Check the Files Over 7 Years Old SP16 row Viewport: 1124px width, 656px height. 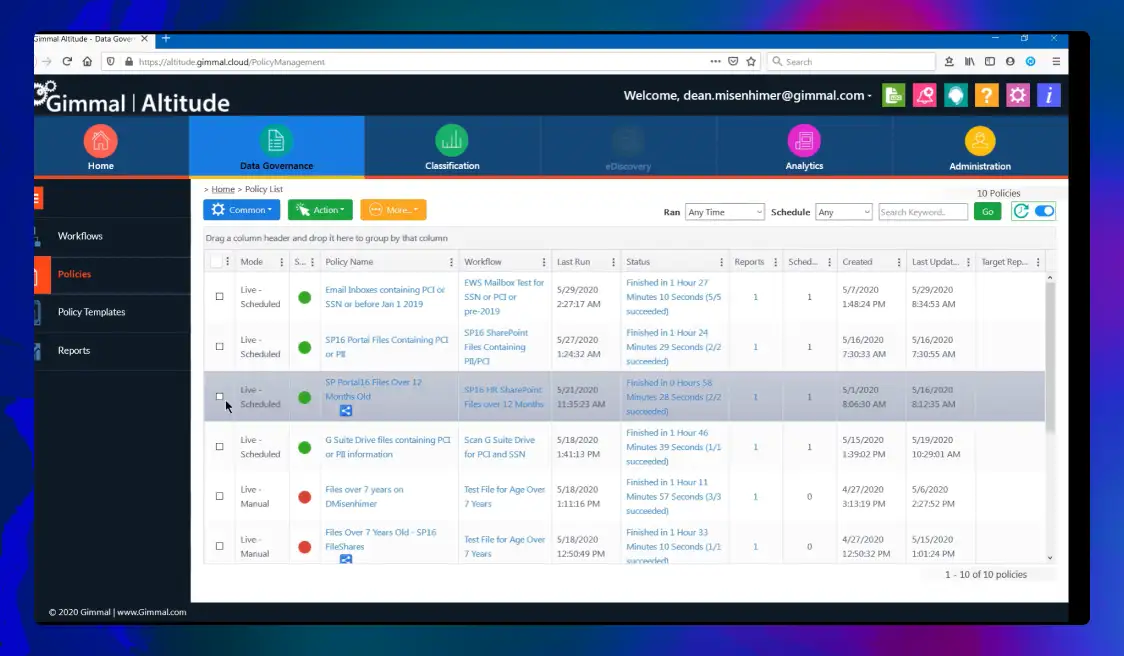pyautogui.click(x=219, y=546)
